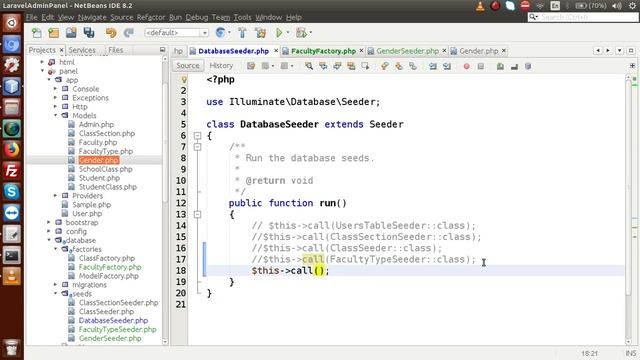The image size is (640, 360).
Task: Open the Run Project dropdown arrow
Action: point(288,33)
